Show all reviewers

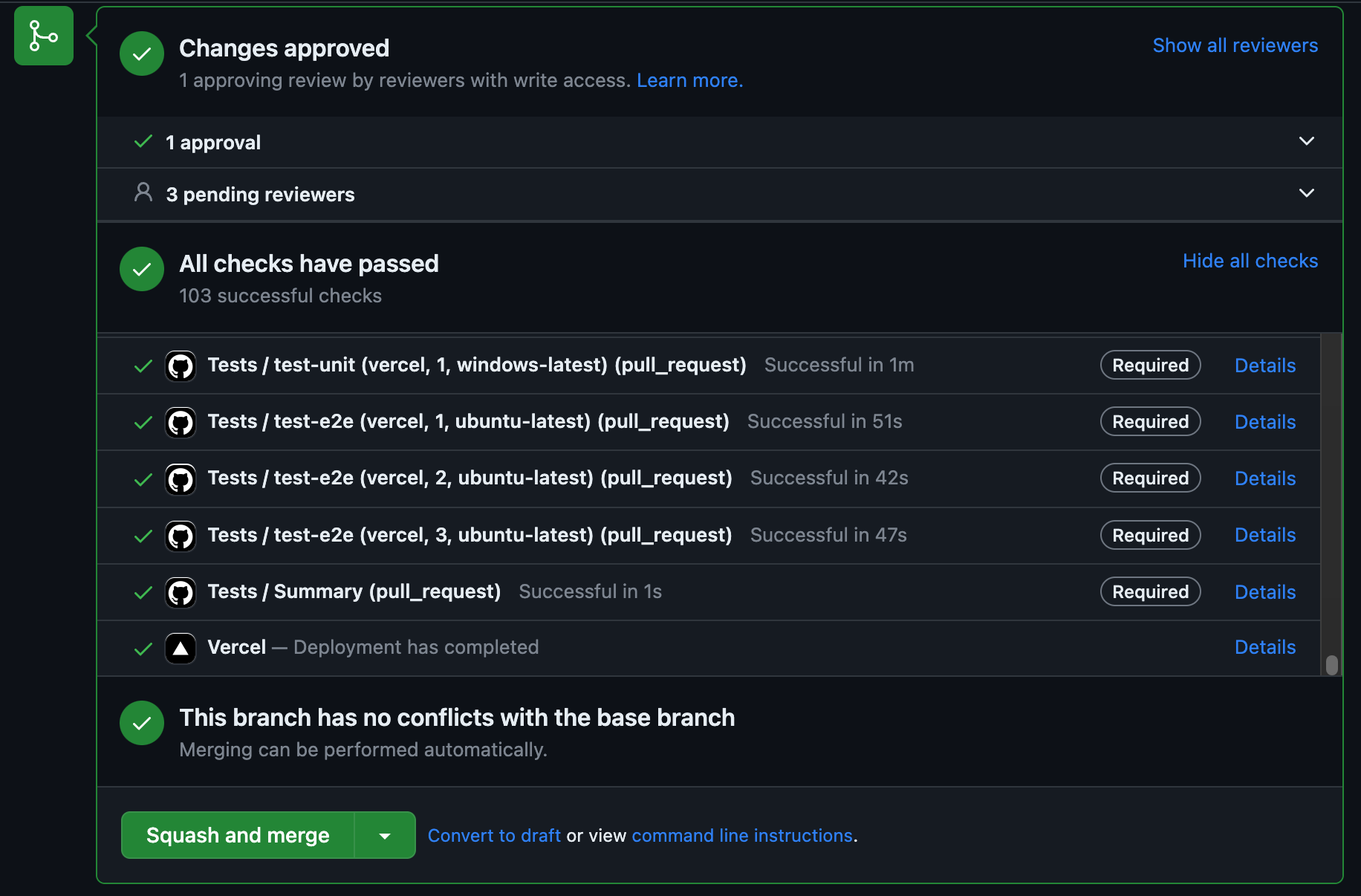coord(1234,45)
